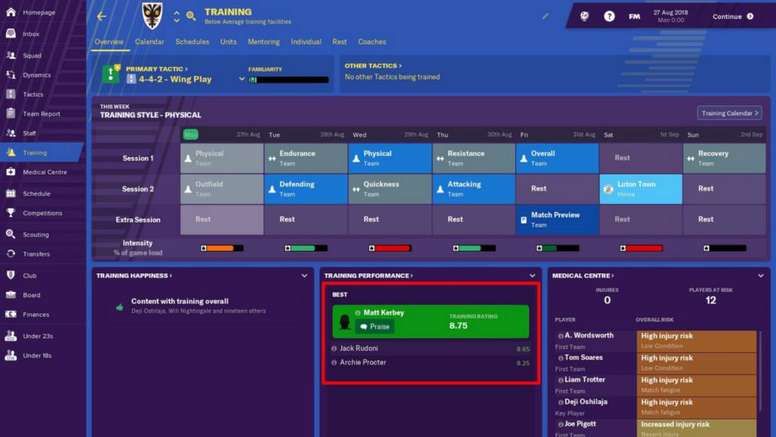Open the Schedule sidebar icon

(11, 194)
